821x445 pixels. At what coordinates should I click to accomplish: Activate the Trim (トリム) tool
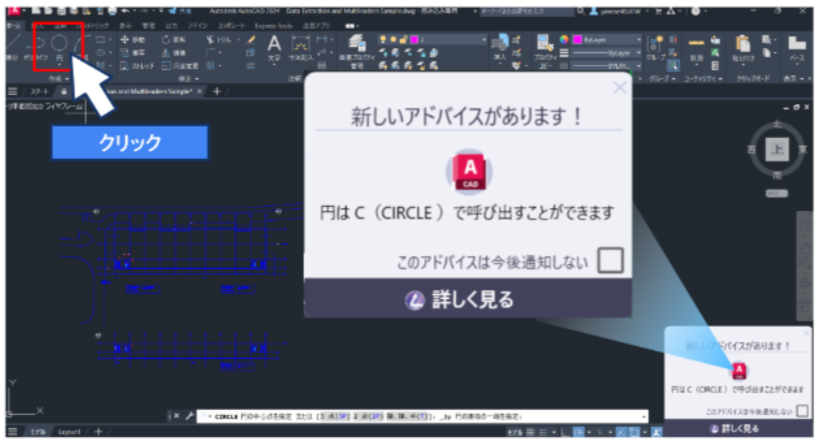click(x=219, y=40)
